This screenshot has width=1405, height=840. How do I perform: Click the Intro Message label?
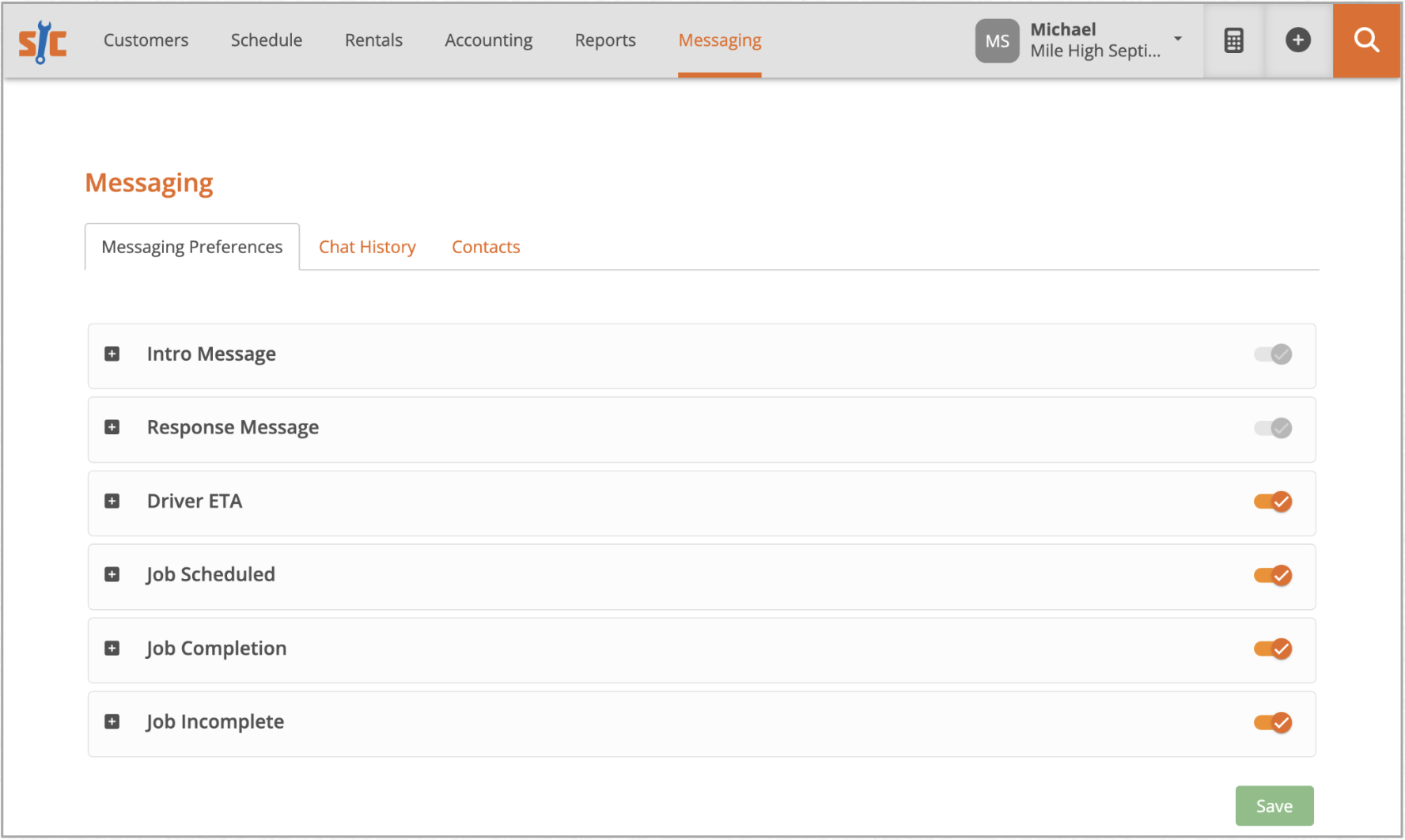tap(211, 354)
